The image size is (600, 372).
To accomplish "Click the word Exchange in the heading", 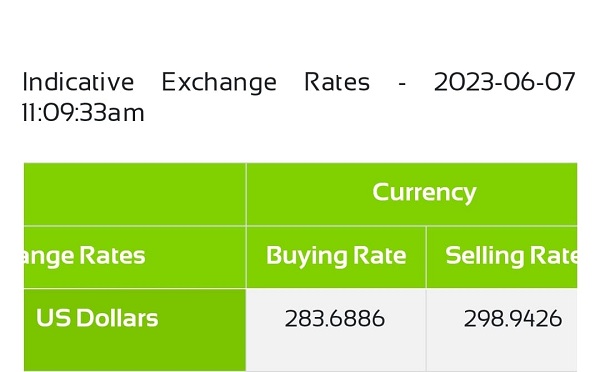I will (x=219, y=83).
